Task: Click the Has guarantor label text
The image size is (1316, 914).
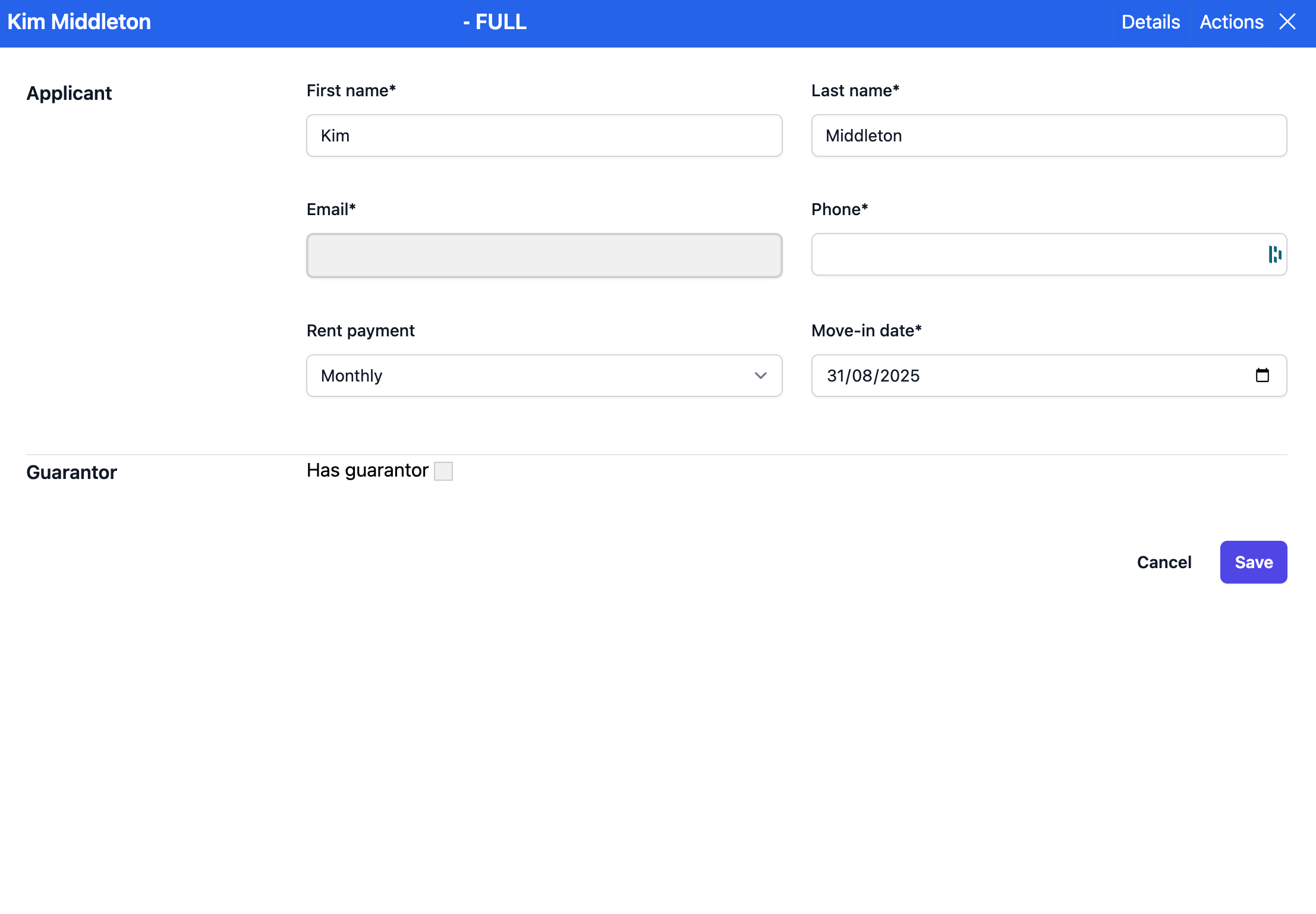Action: point(367,471)
